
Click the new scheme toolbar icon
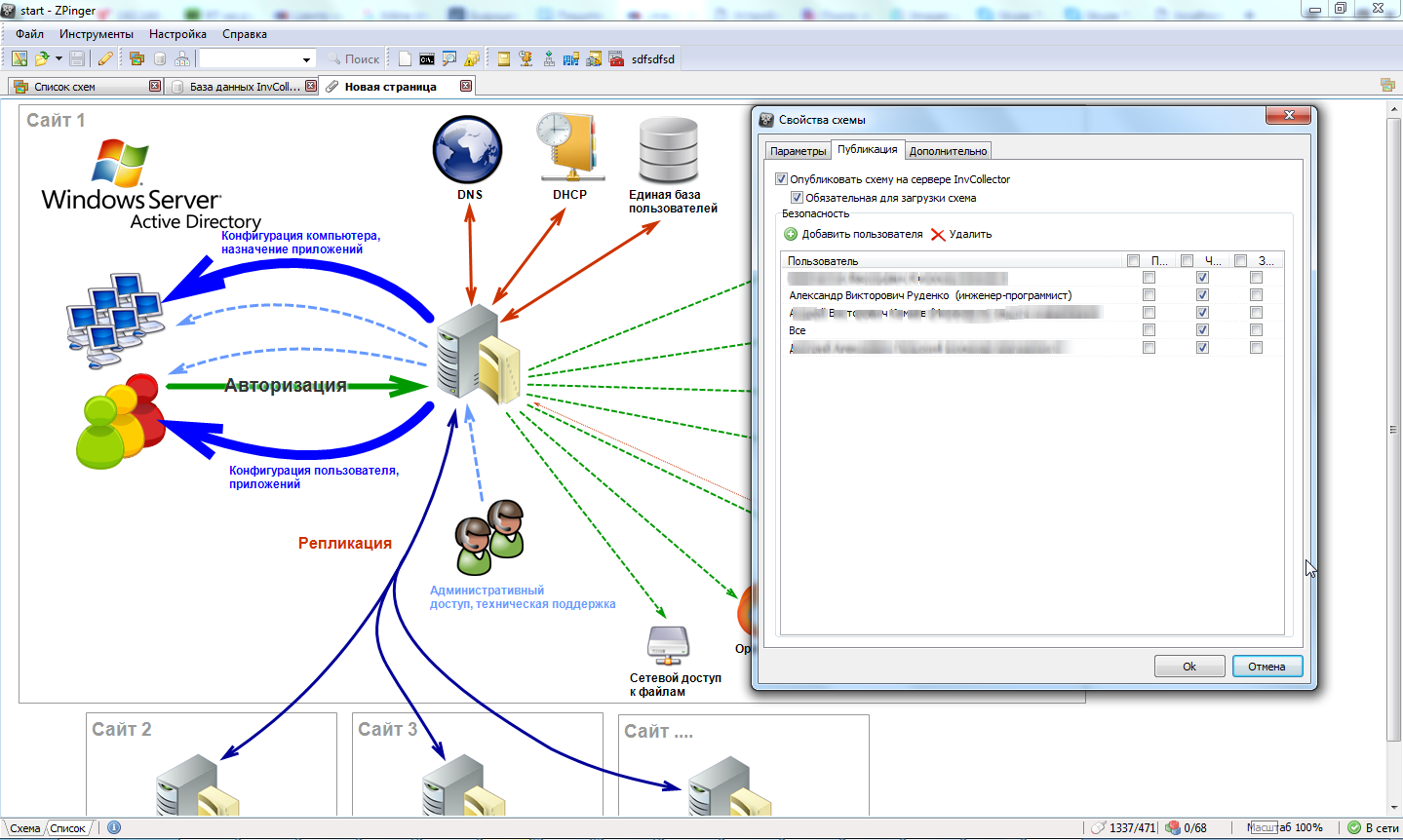(x=19, y=59)
